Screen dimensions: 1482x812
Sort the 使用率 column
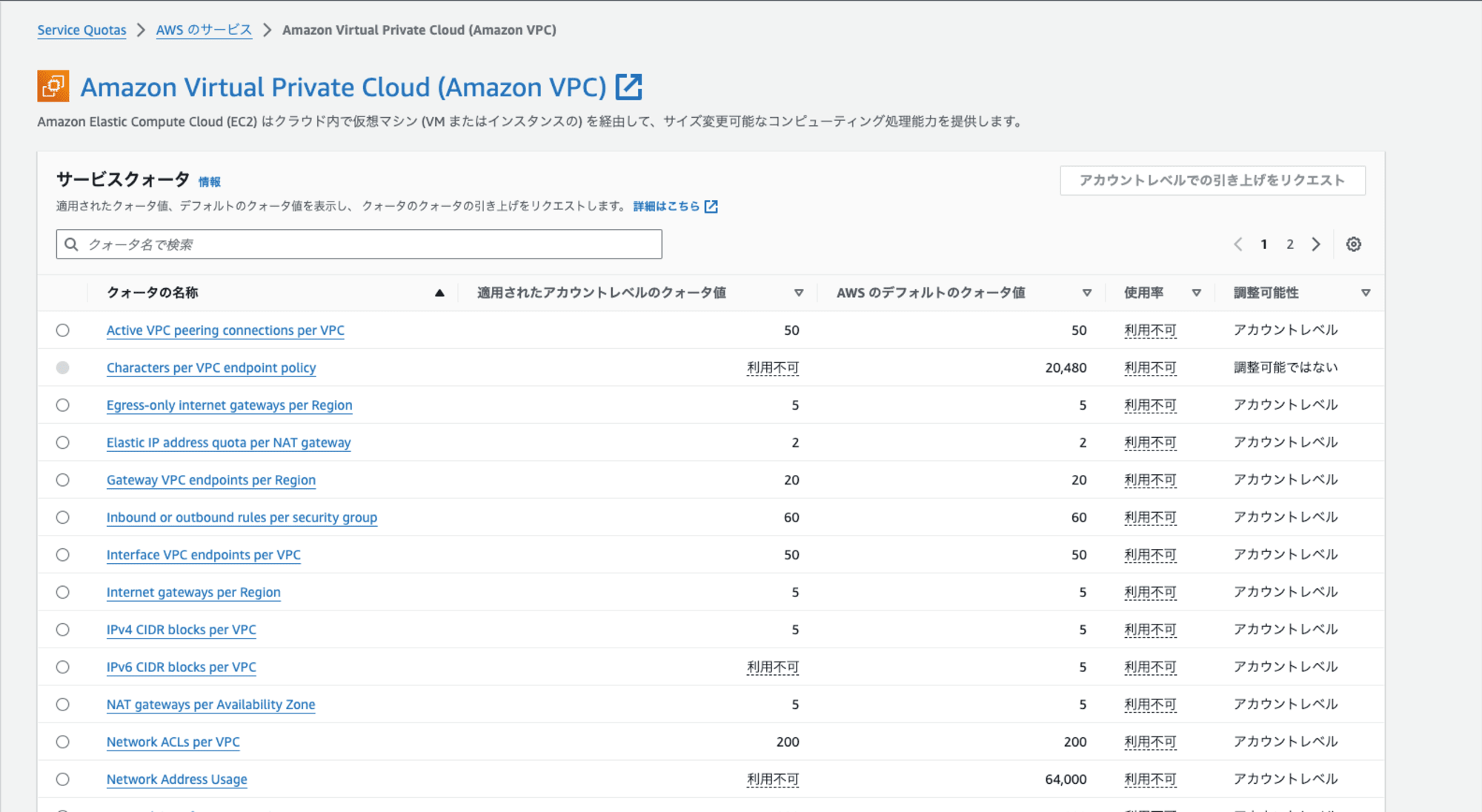(x=1197, y=293)
